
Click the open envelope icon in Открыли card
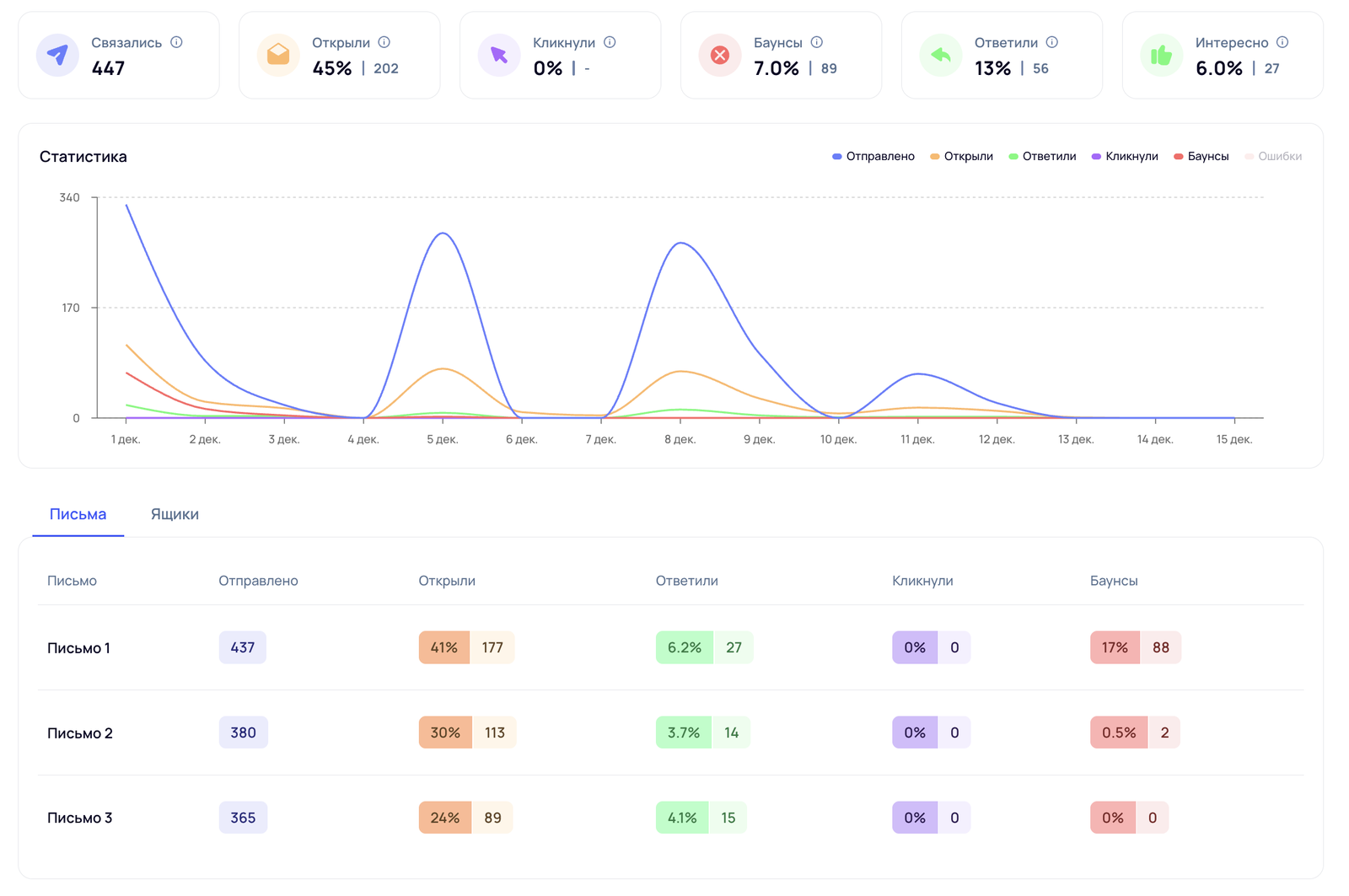278,55
